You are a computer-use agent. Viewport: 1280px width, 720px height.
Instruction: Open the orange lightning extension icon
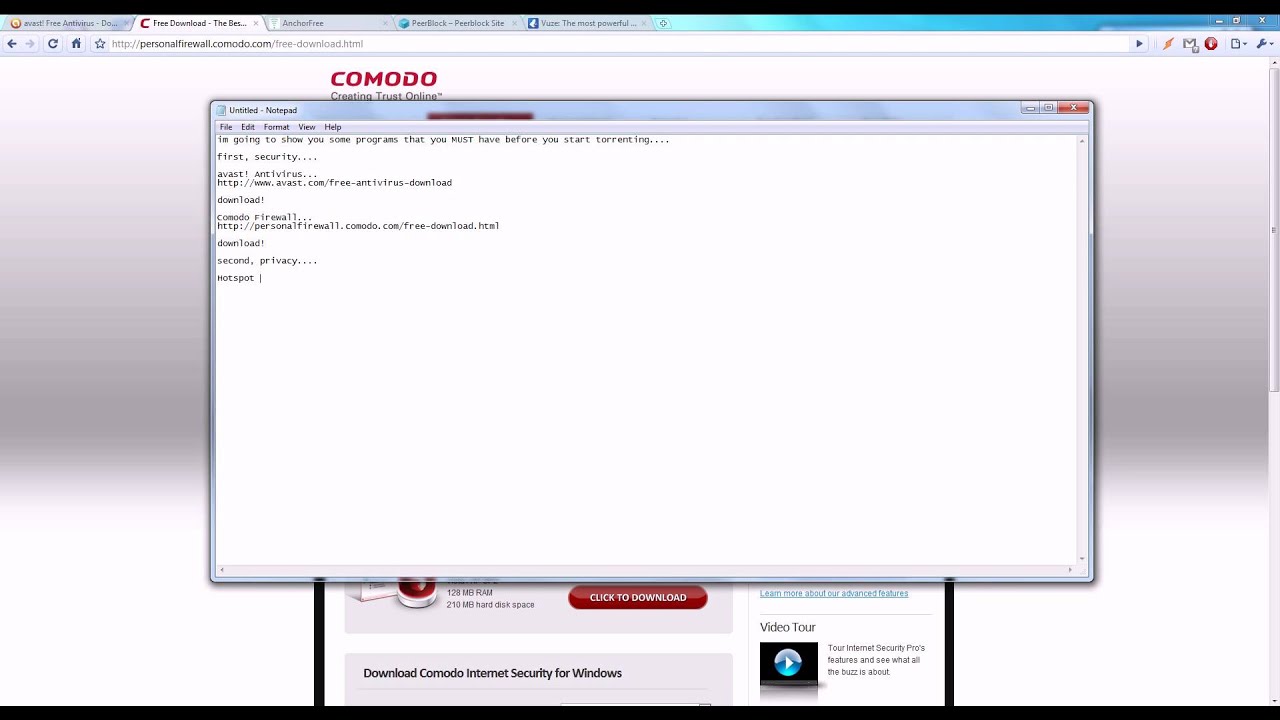coord(1168,44)
